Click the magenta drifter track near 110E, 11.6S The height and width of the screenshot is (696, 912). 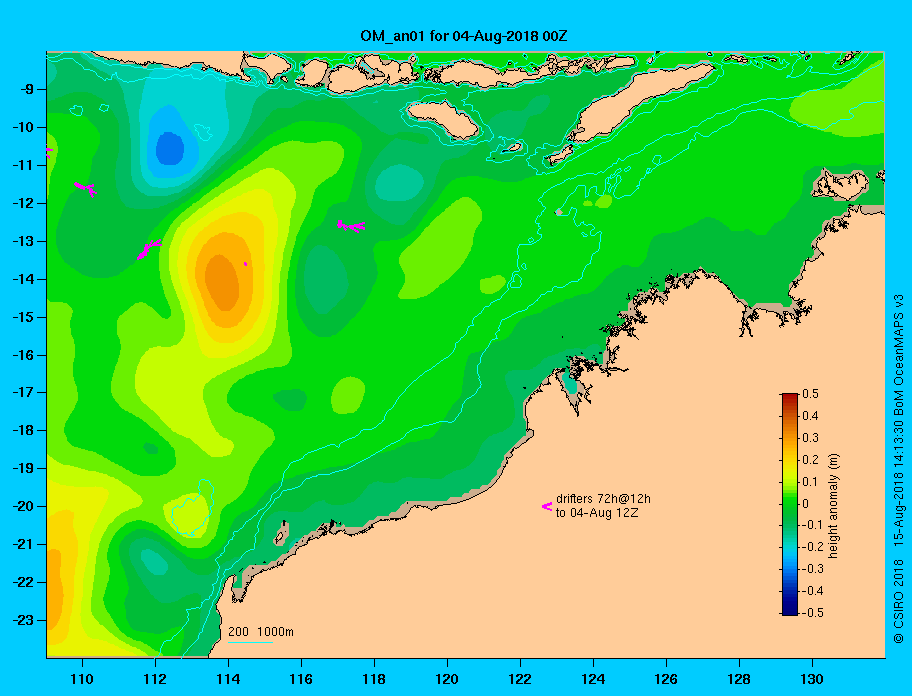(x=85, y=188)
